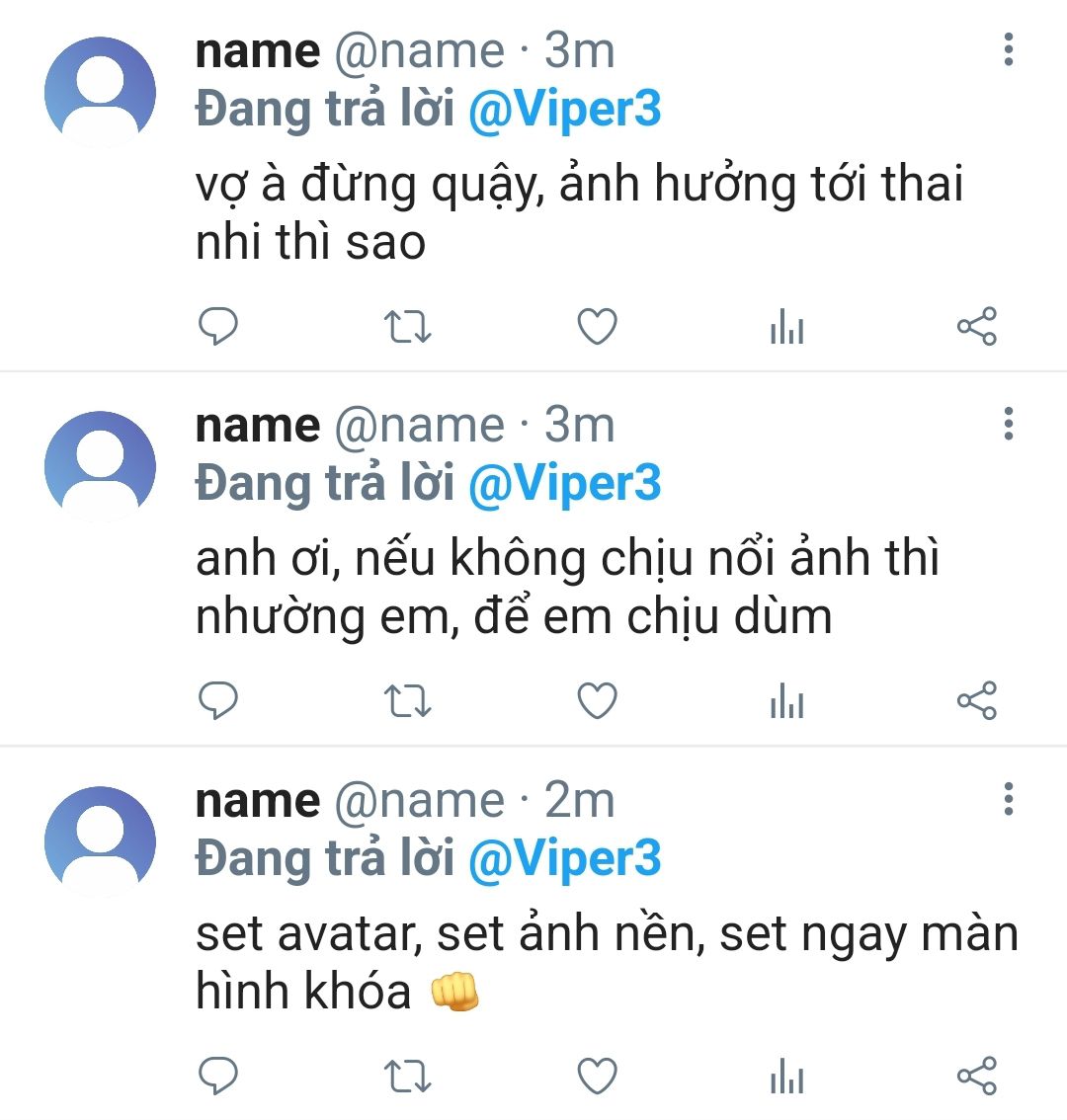View analytics for "vợ à đừng quậy" tweet
The width and height of the screenshot is (1067, 1120).
[x=786, y=327]
